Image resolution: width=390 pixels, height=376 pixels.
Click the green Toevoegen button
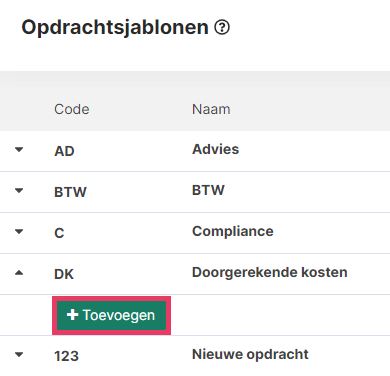(111, 315)
